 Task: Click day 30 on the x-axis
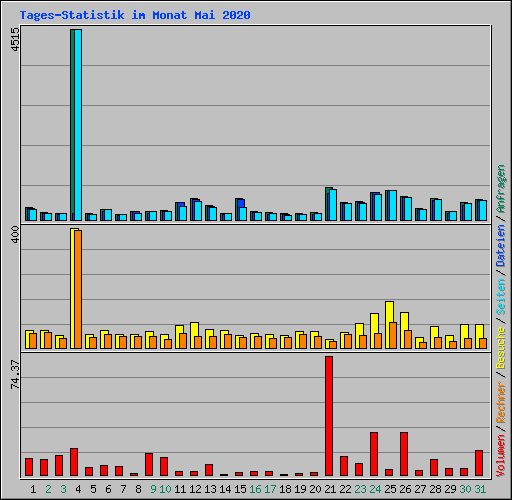click(x=465, y=489)
